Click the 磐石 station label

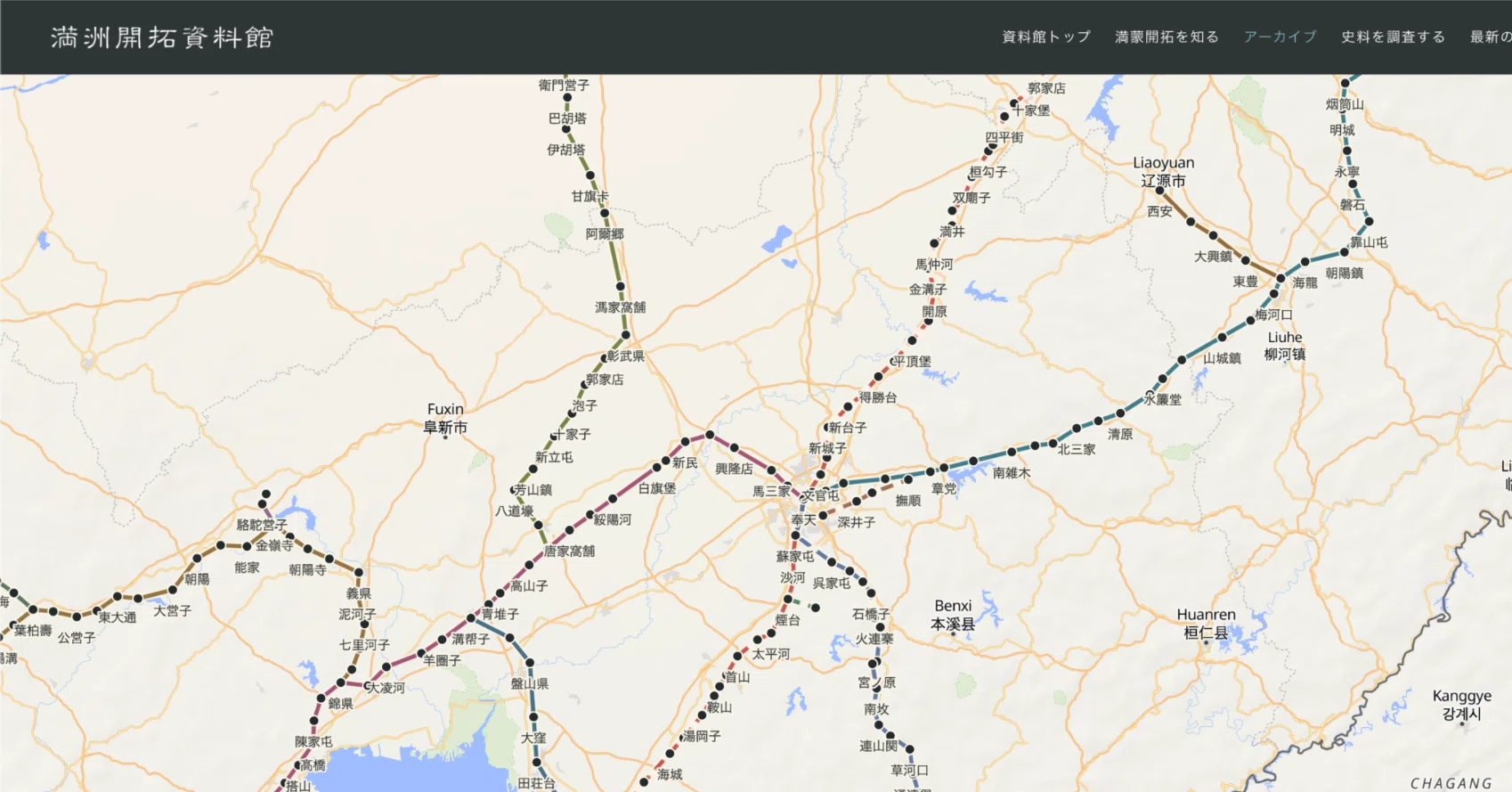(1352, 205)
